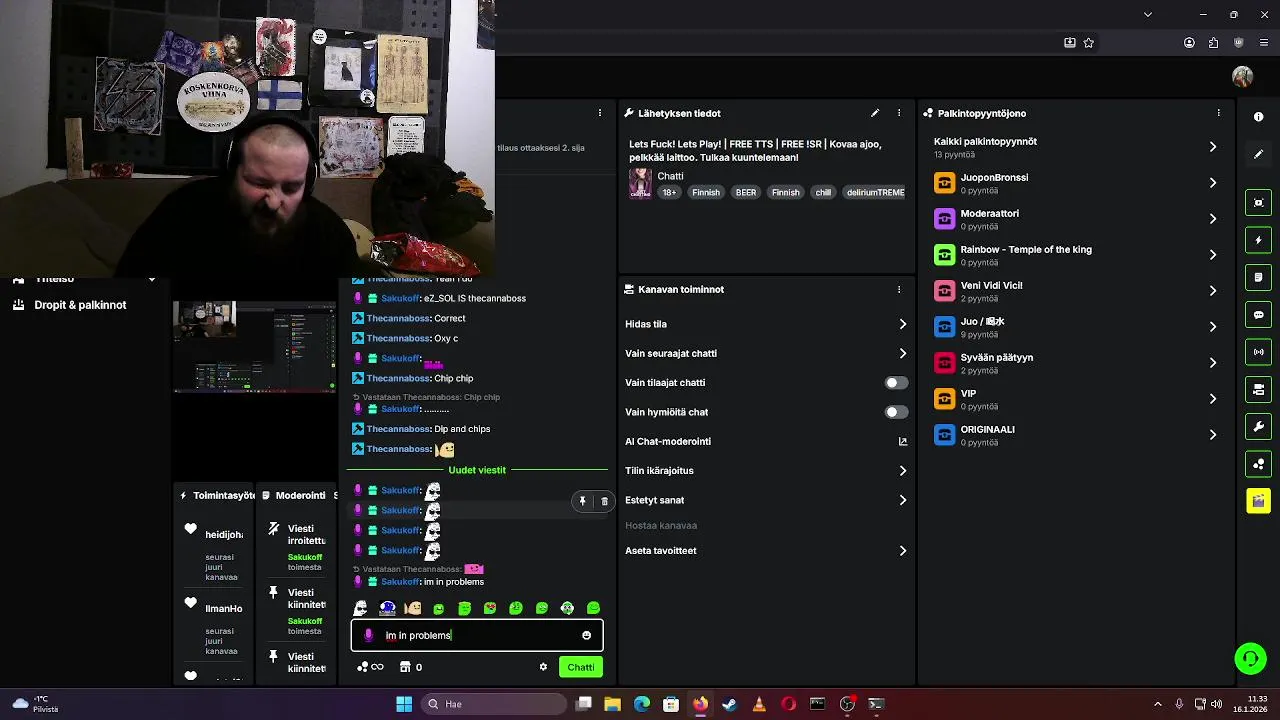The image size is (1280, 720).
Task: Open Hostaa kanavaa option
Action: (x=661, y=525)
